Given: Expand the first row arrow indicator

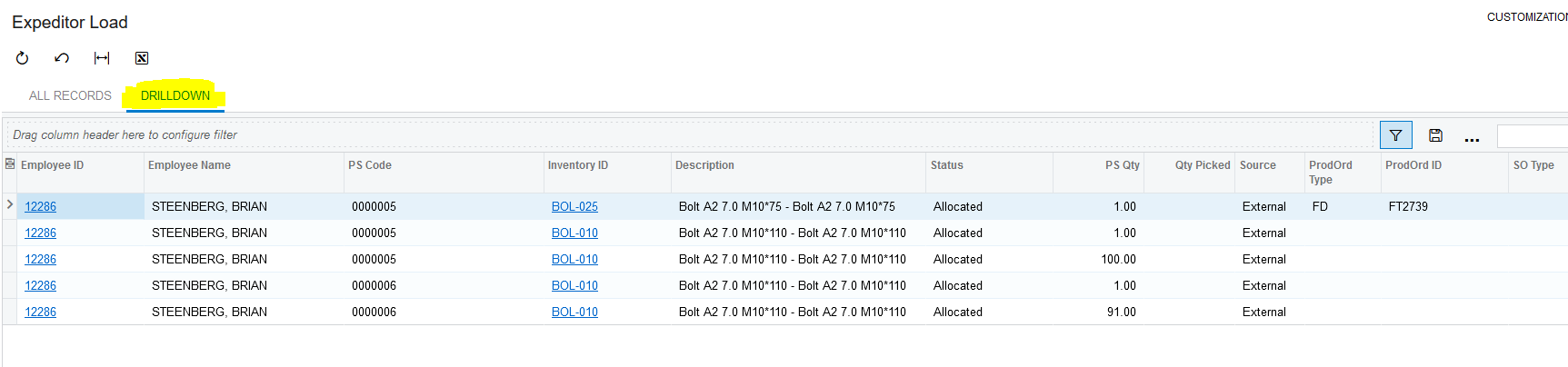Looking at the screenshot, I should (x=10, y=205).
